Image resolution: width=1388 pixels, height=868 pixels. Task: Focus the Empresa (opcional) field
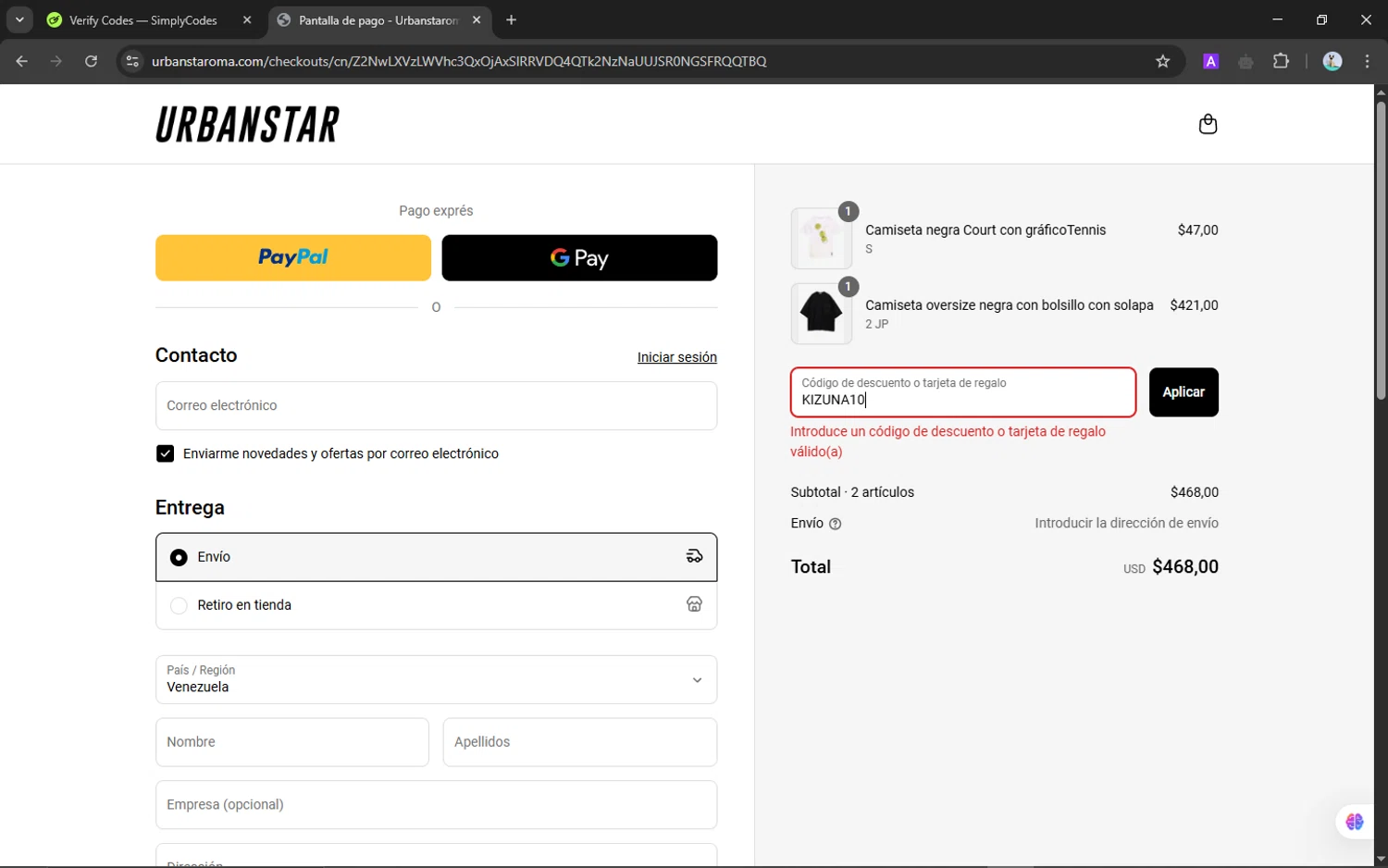tap(436, 804)
